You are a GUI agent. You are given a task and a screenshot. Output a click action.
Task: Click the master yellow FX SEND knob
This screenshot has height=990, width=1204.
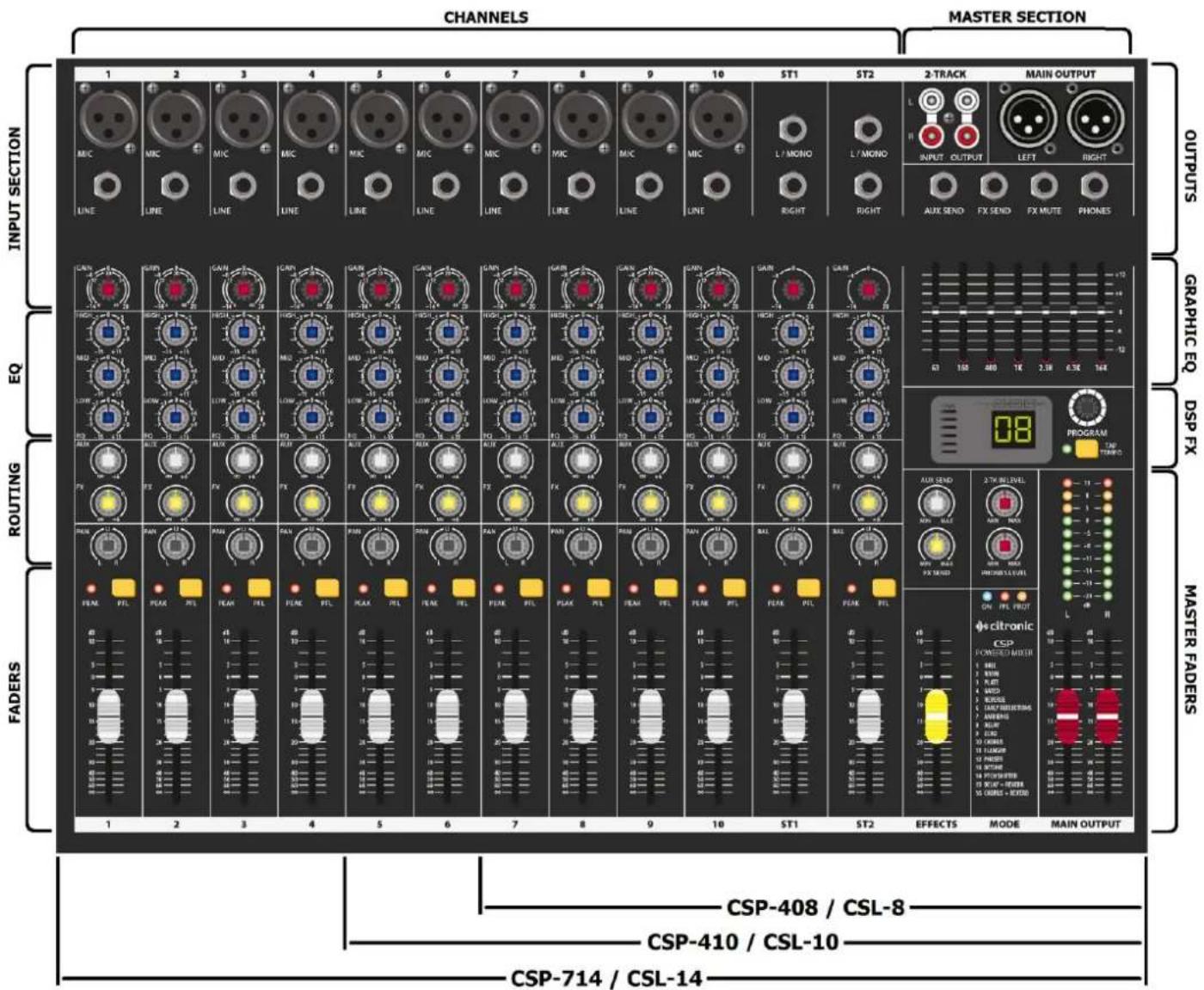936,544
